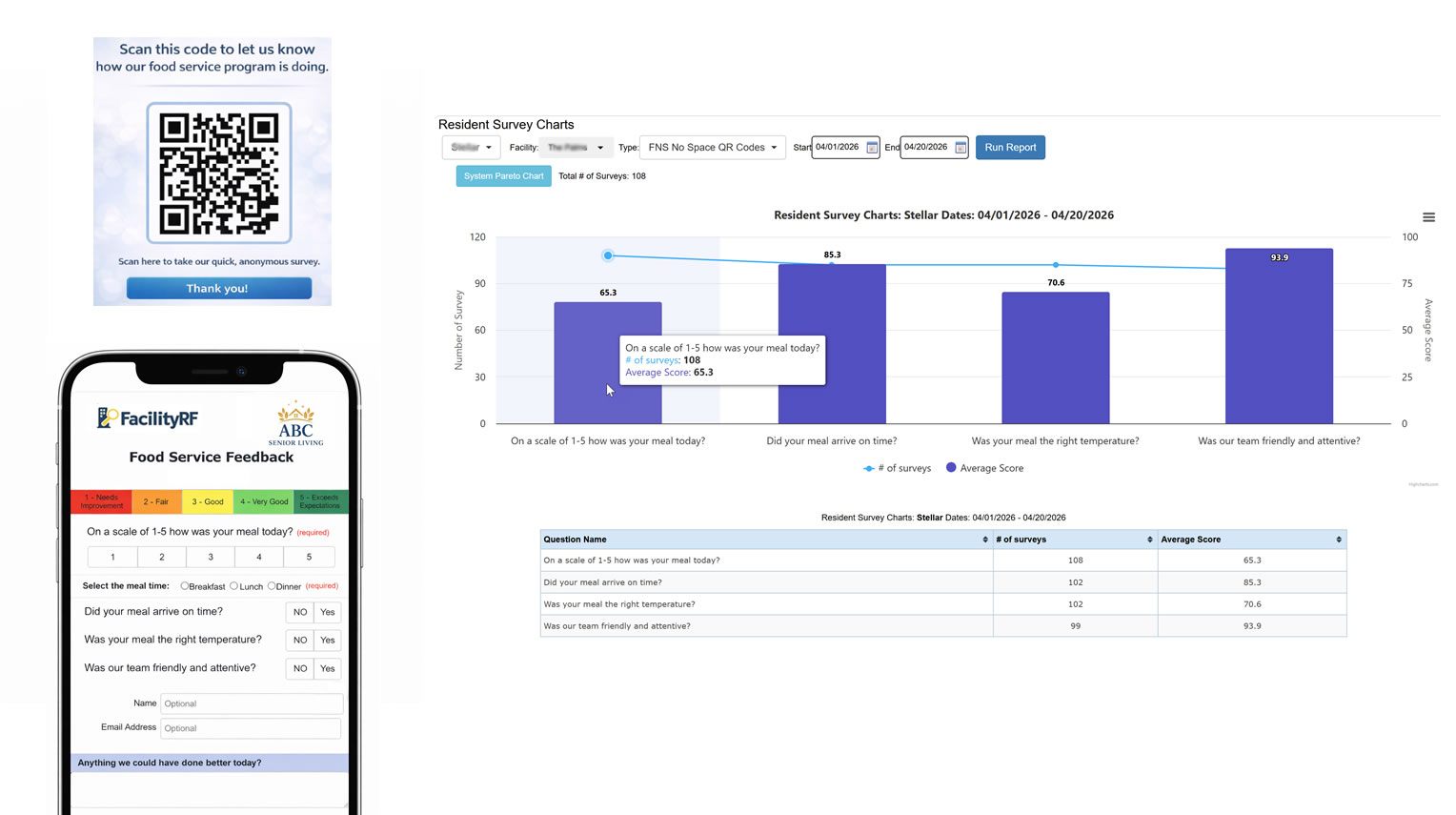Click the Question Name column header text

pos(576,540)
